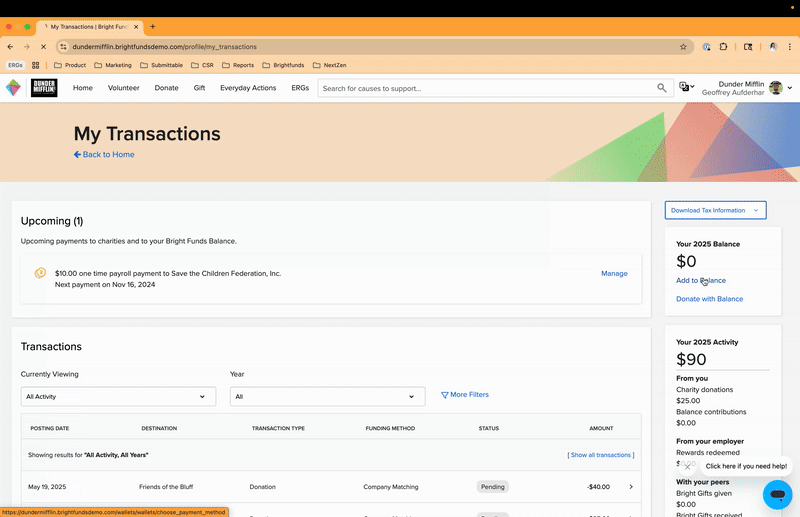Go Back to Home link
The image size is (800, 517).
tap(104, 154)
